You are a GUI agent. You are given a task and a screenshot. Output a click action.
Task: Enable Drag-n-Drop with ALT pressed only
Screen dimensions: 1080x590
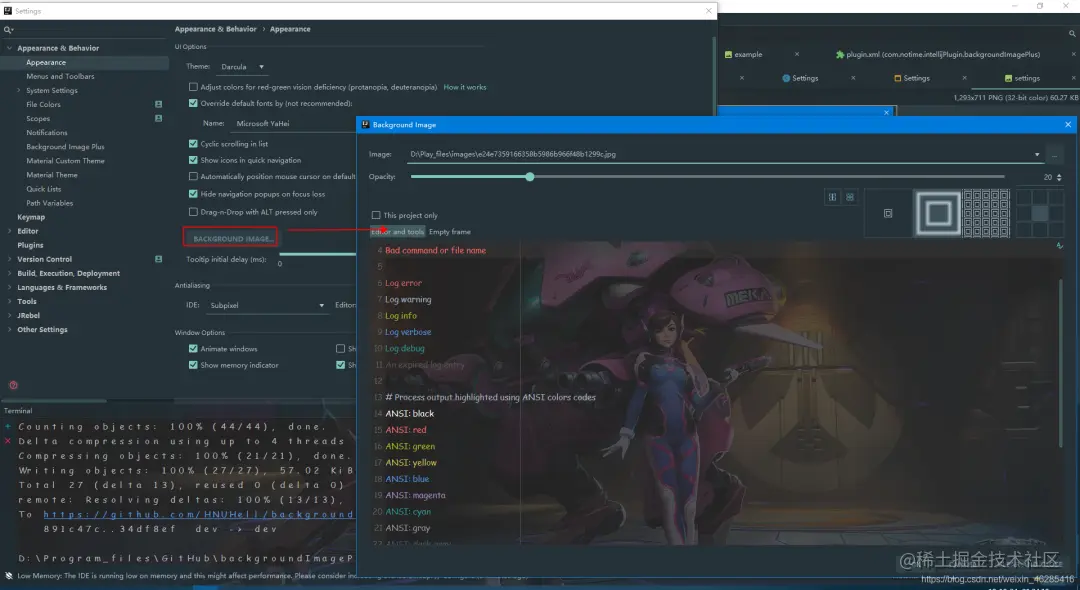point(193,212)
